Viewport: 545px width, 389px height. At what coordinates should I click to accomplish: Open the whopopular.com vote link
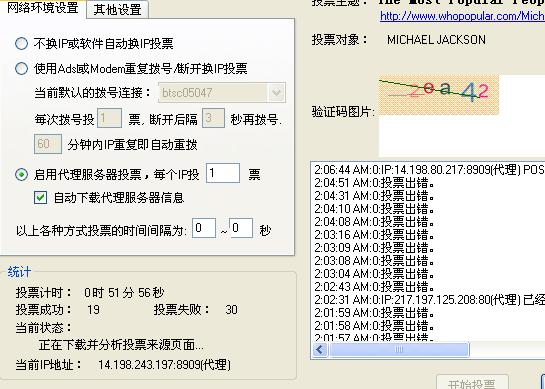point(462,16)
